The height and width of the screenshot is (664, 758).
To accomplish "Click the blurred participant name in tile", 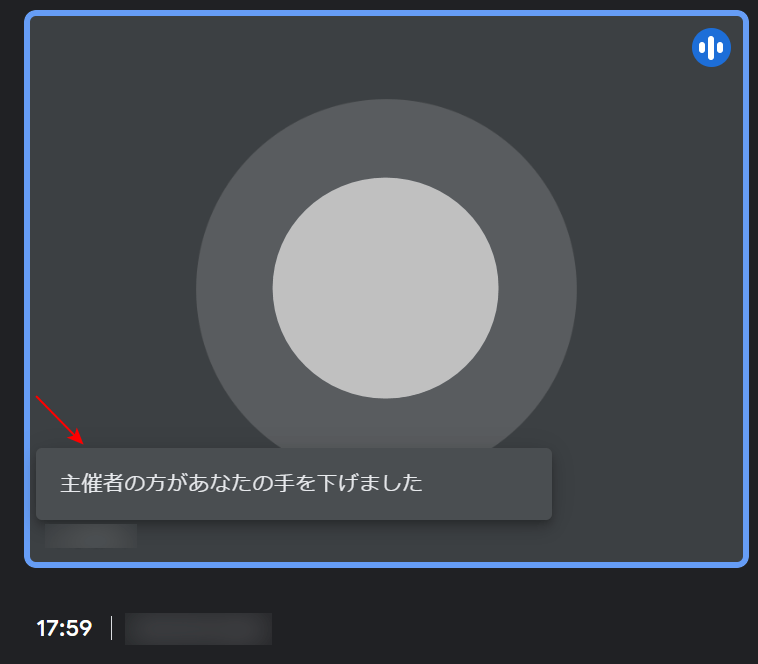I will [x=91, y=535].
